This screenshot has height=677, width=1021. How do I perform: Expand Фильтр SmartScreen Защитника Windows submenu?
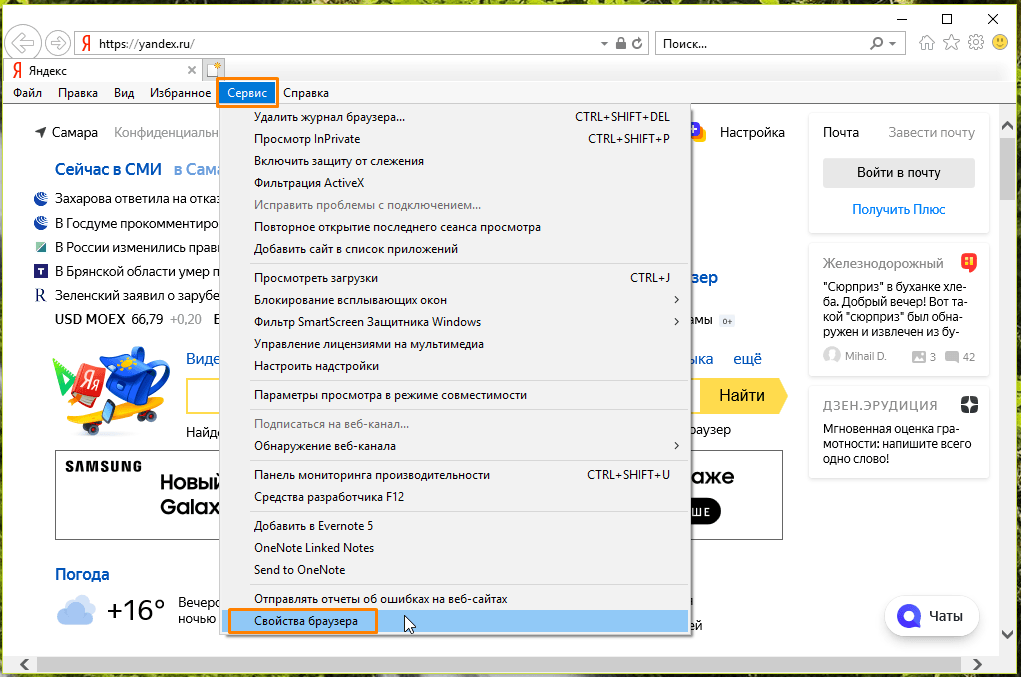click(x=455, y=322)
